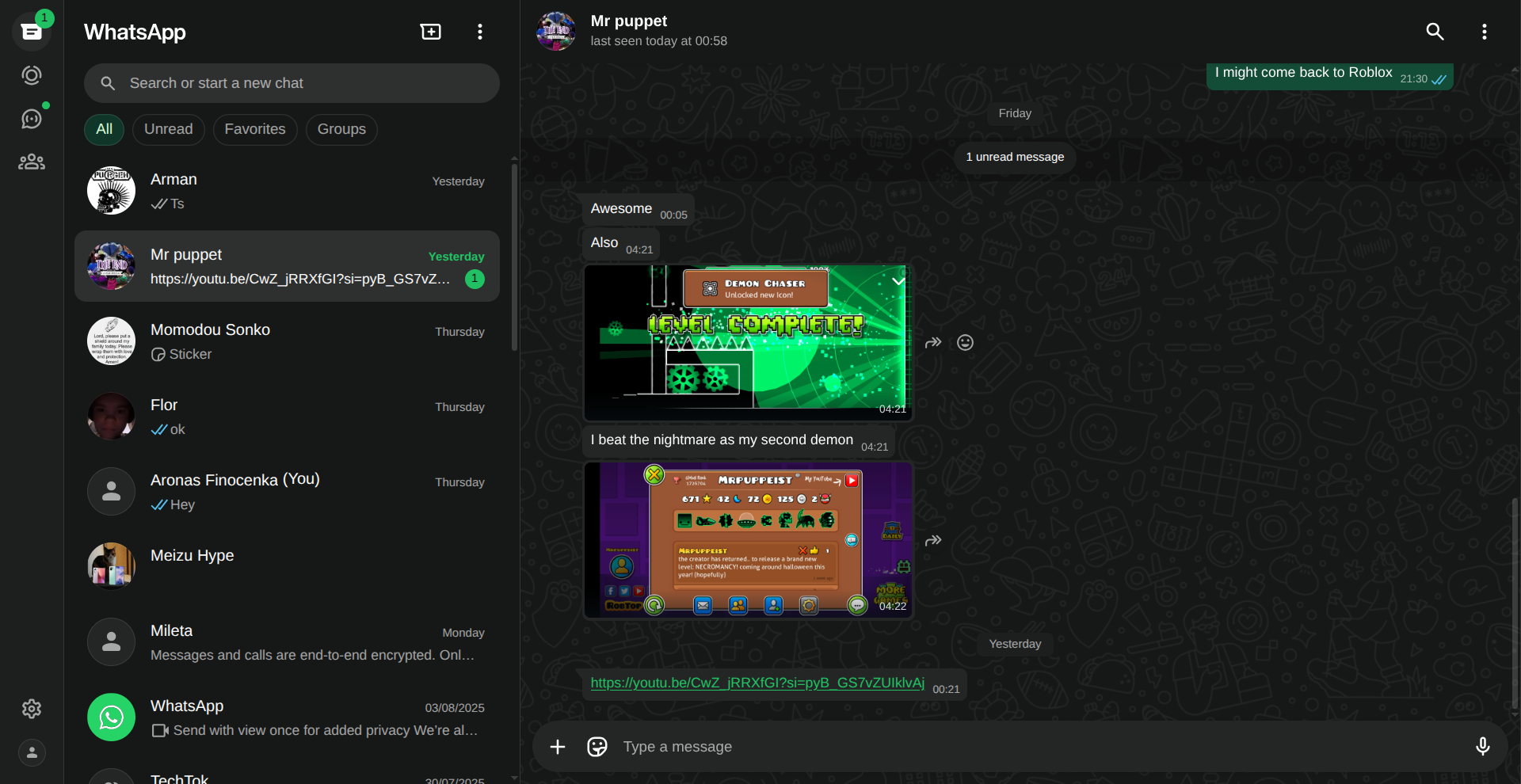React to Level Complete image with emoji
Viewport: 1521px width, 784px height.
coord(965,343)
